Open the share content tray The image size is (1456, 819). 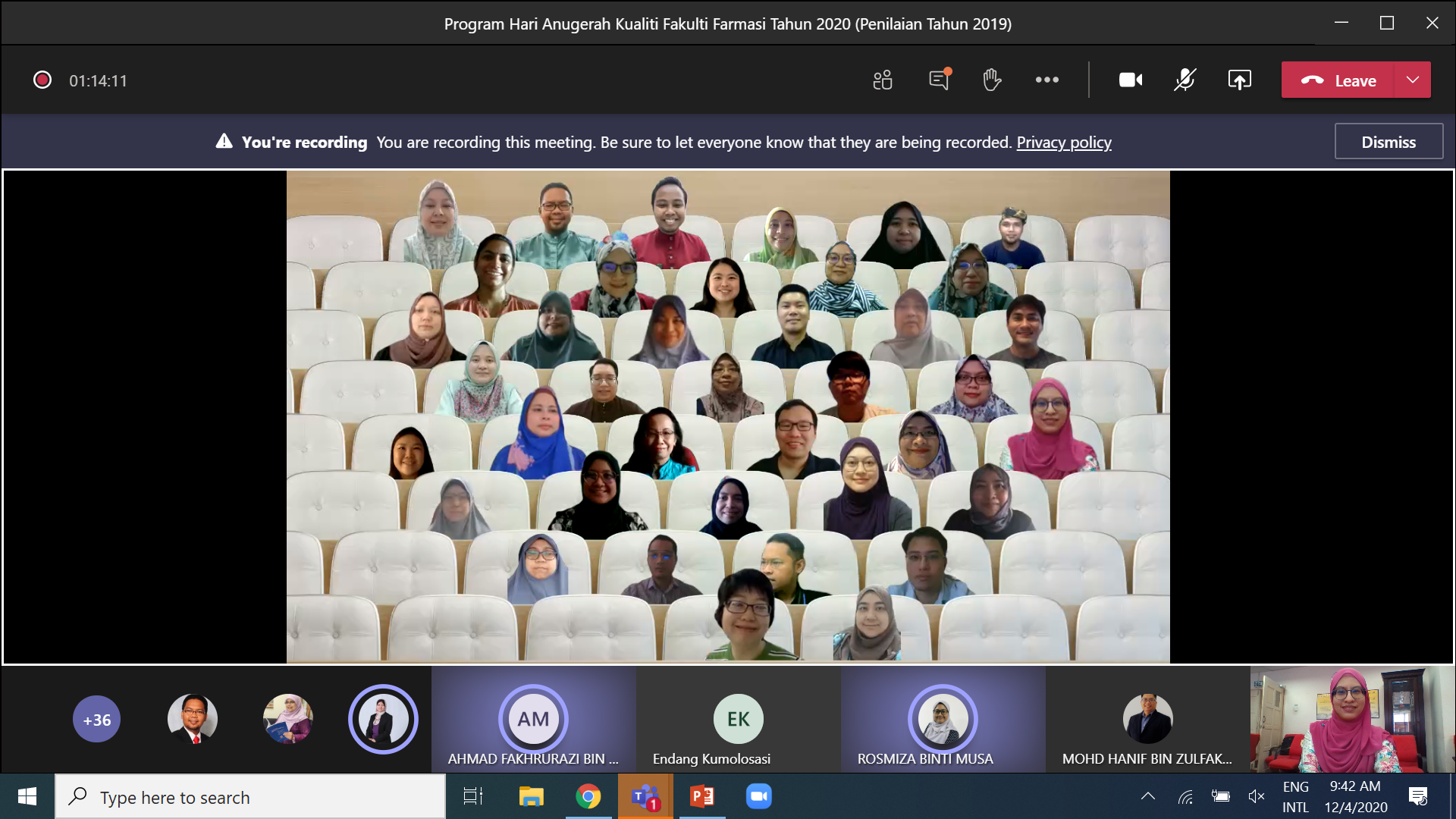pos(1239,80)
